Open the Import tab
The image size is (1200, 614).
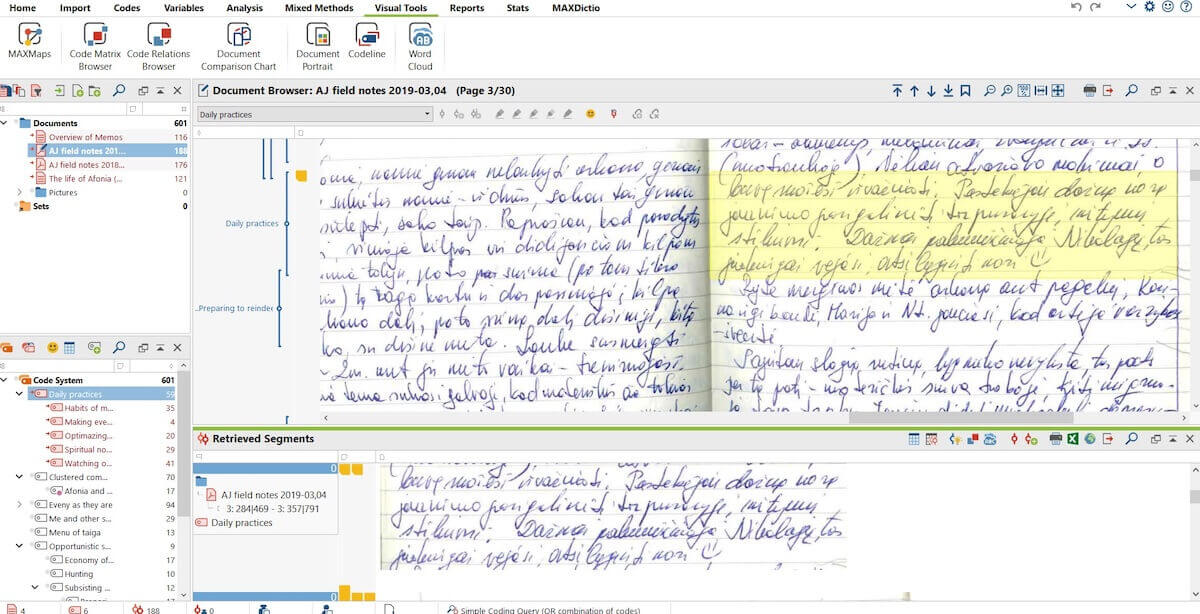click(75, 8)
